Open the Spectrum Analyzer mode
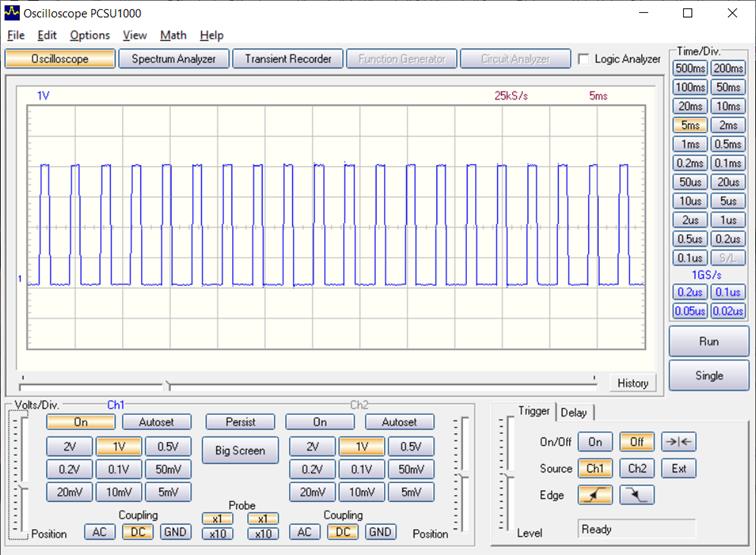This screenshot has width=756, height=555. coord(174,59)
